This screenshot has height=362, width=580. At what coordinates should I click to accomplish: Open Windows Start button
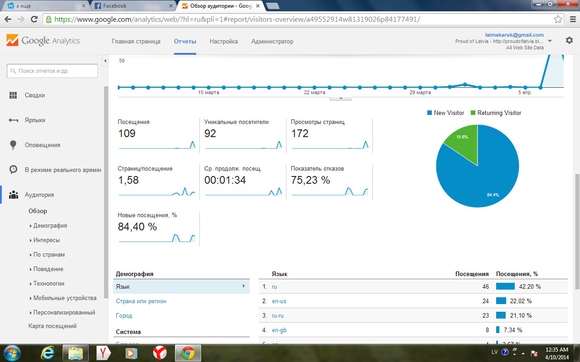12,353
